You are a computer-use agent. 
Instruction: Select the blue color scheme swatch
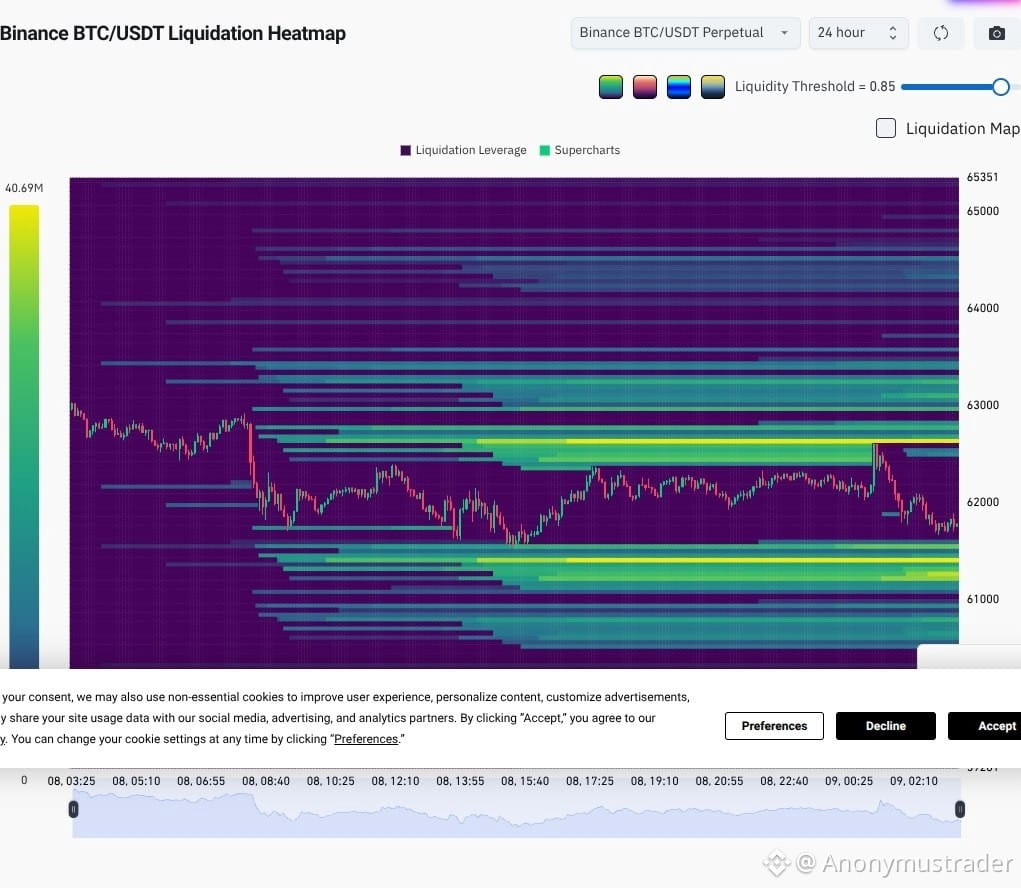pos(678,87)
